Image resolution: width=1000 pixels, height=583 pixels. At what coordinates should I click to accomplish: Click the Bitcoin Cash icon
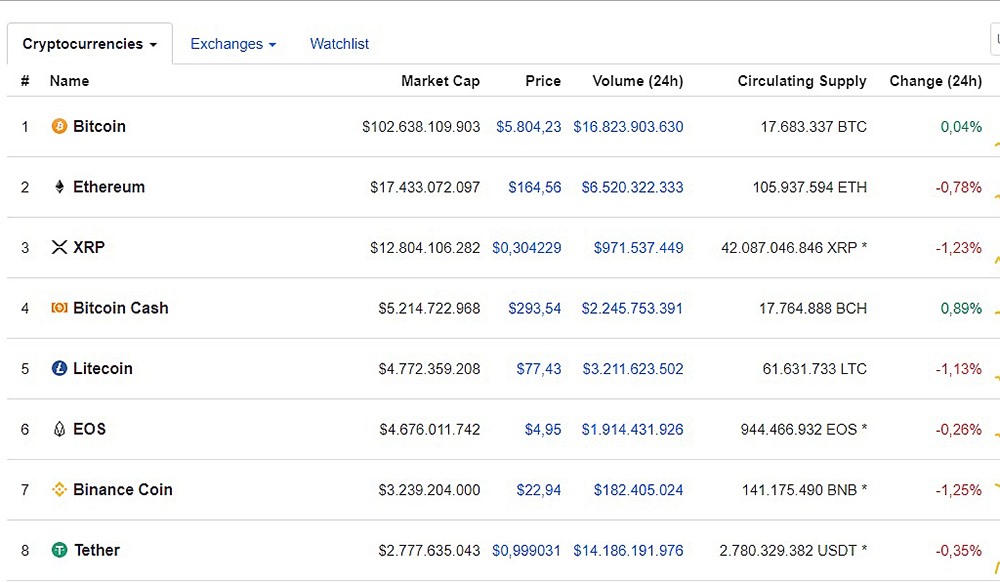59,308
